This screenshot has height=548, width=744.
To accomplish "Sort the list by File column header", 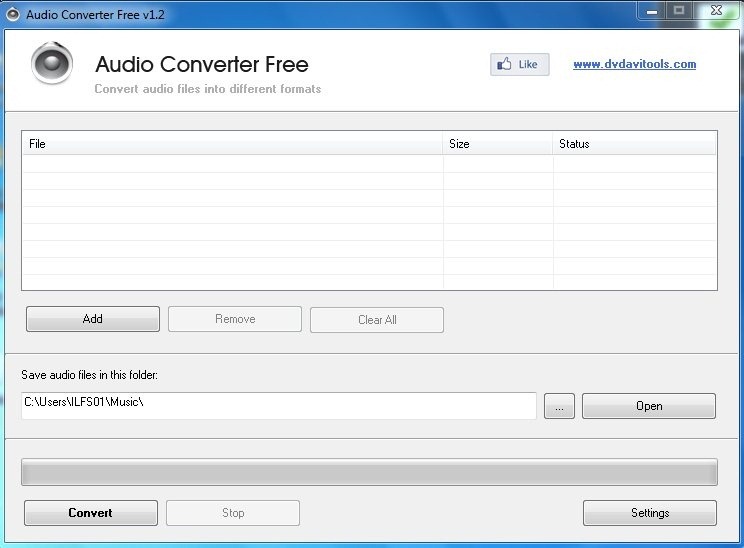I will click(x=232, y=144).
